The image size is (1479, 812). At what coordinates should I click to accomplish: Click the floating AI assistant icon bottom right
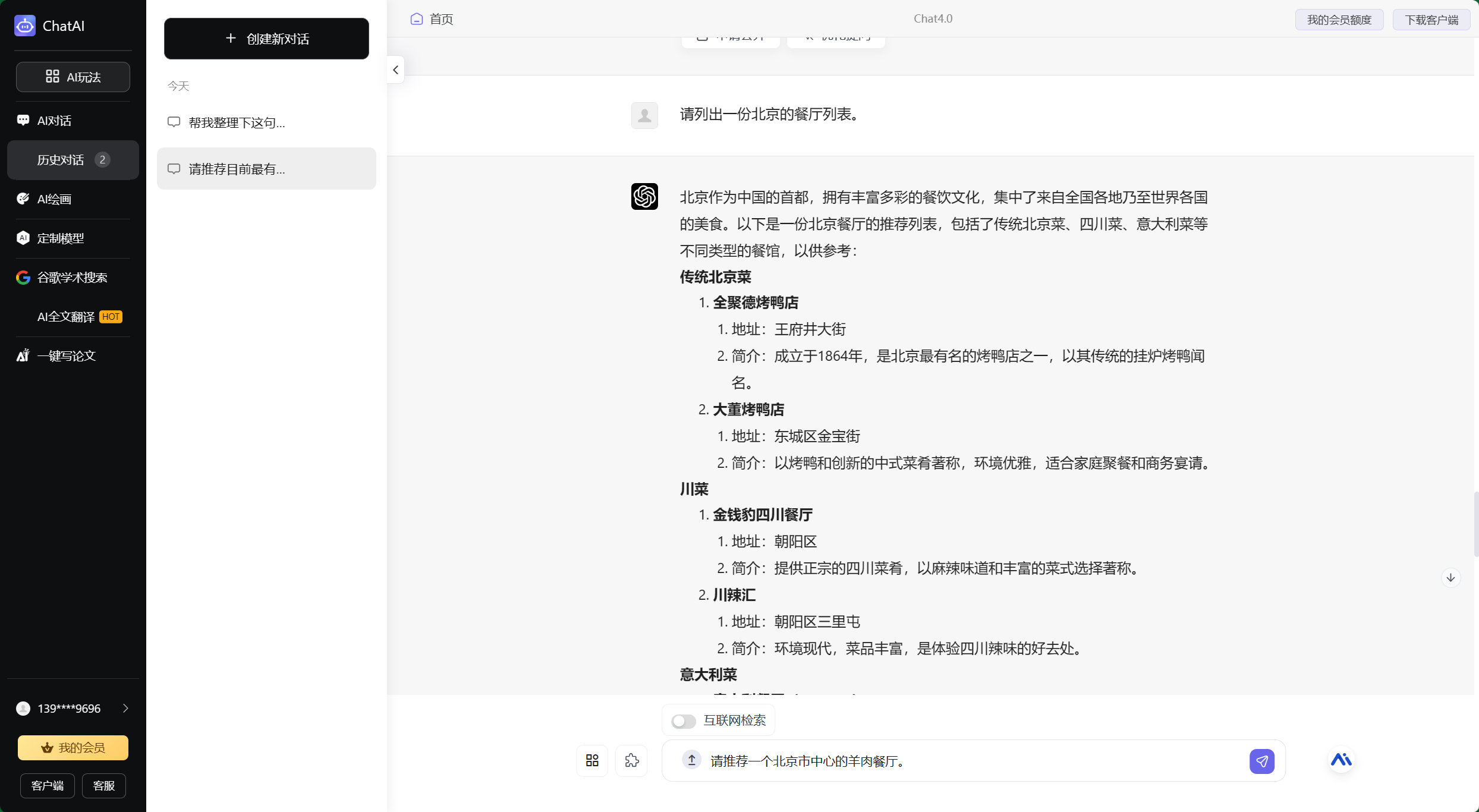coord(1341,760)
